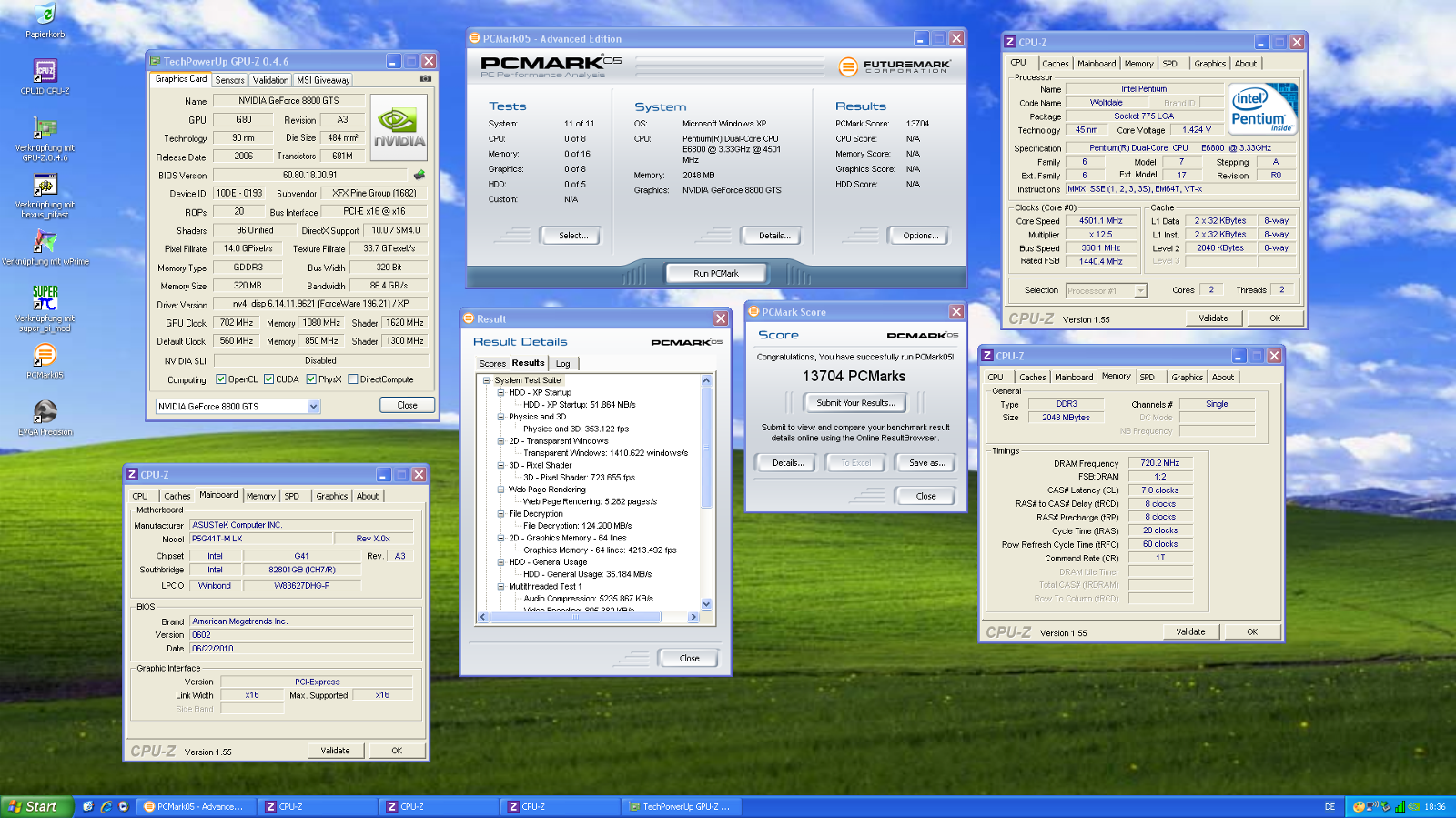Toggle the OpenCL checkbox in GPU-Z
The width and height of the screenshot is (1456, 818).
[x=221, y=379]
